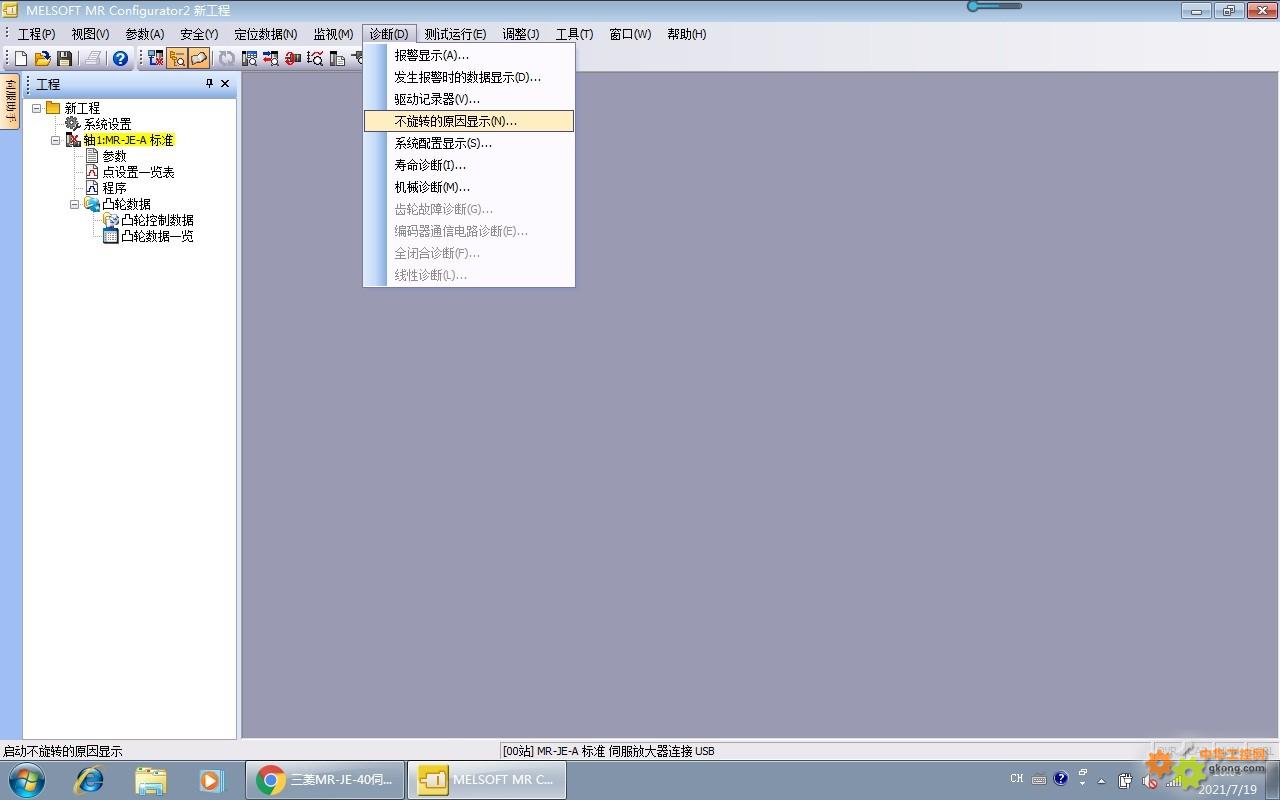Click the CH input language indicator
1280x800 pixels.
(x=1017, y=779)
